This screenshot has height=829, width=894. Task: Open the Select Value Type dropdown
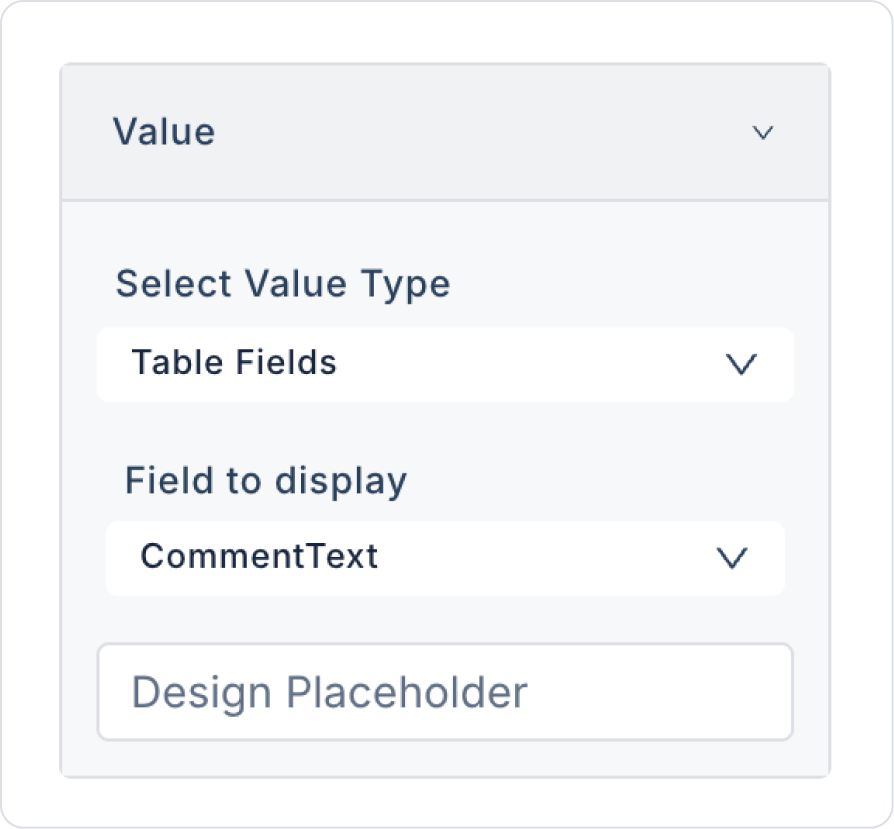pos(444,364)
